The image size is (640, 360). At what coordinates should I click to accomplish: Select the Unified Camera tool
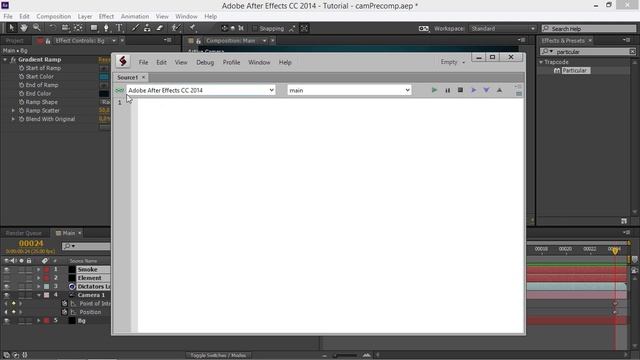pos(65,28)
